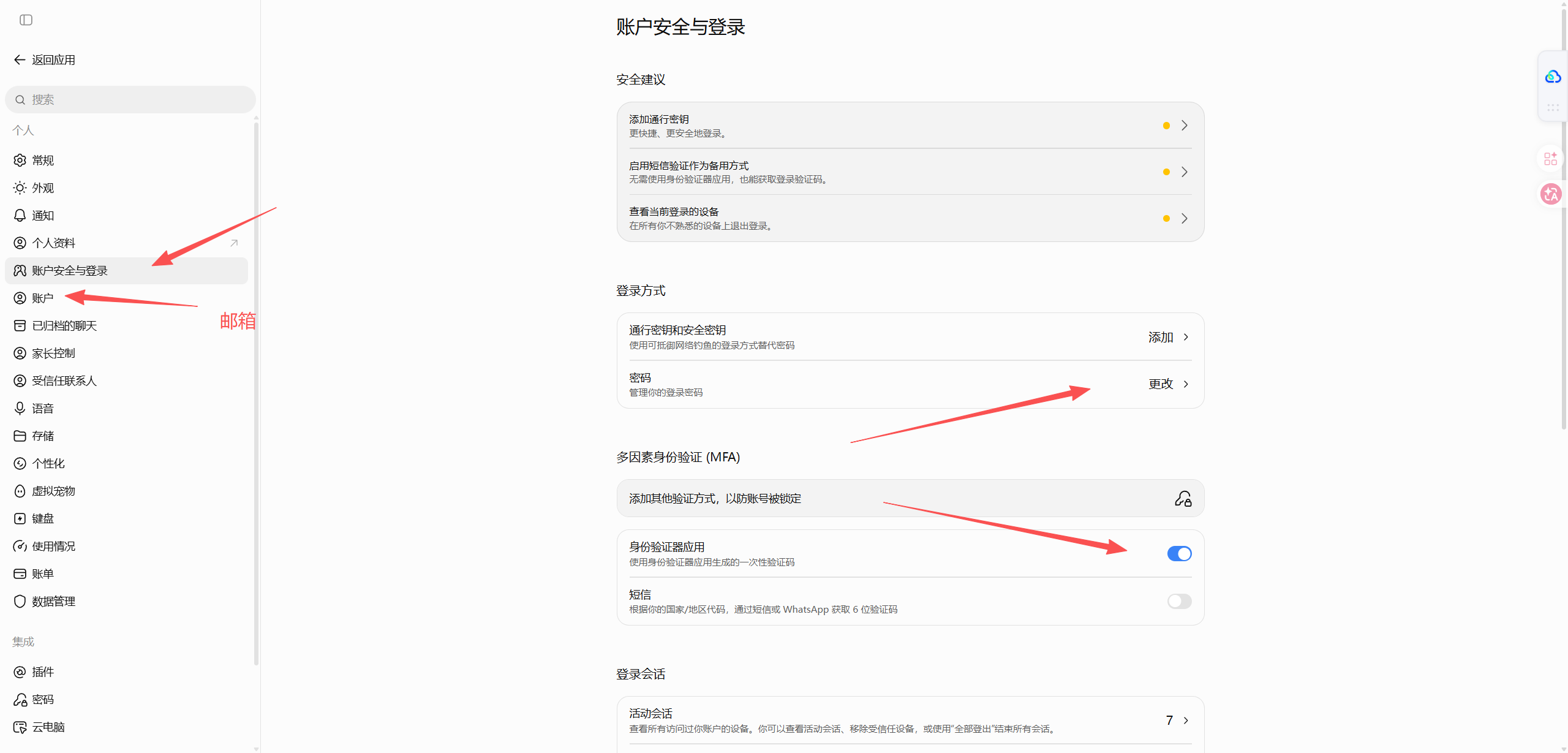Click the 存储 folder icon
Image resolution: width=1568 pixels, height=753 pixels.
tap(20, 436)
